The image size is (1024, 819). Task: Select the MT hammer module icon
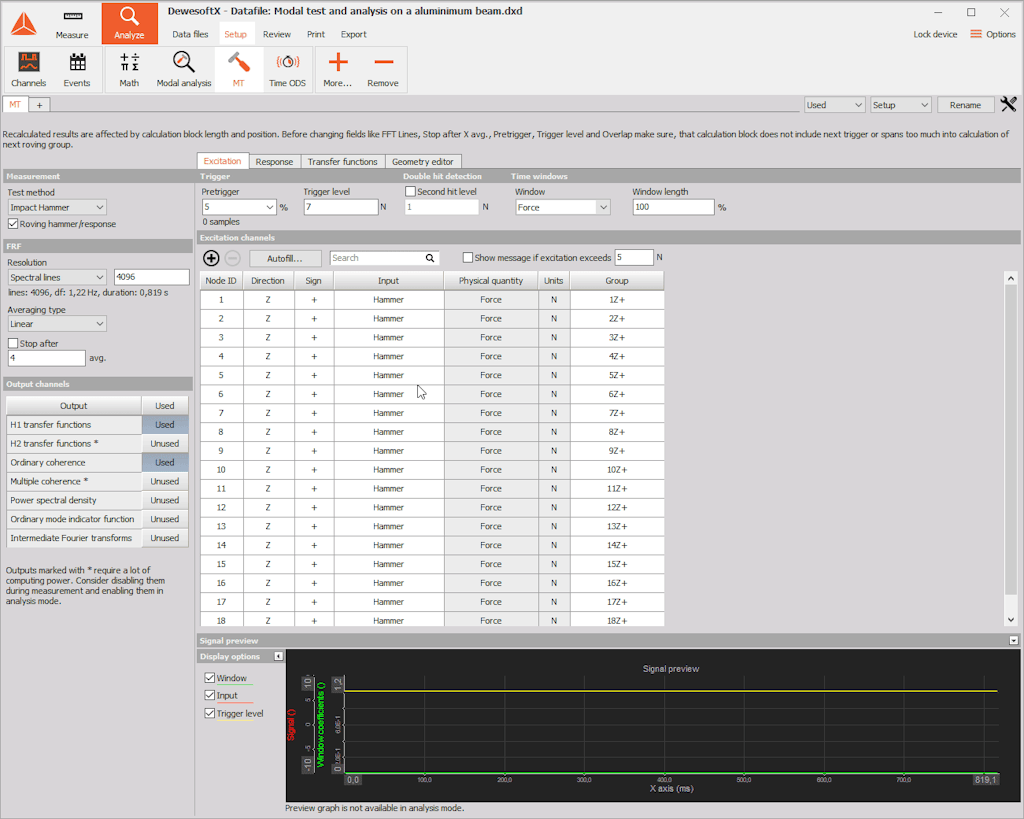tap(238, 69)
